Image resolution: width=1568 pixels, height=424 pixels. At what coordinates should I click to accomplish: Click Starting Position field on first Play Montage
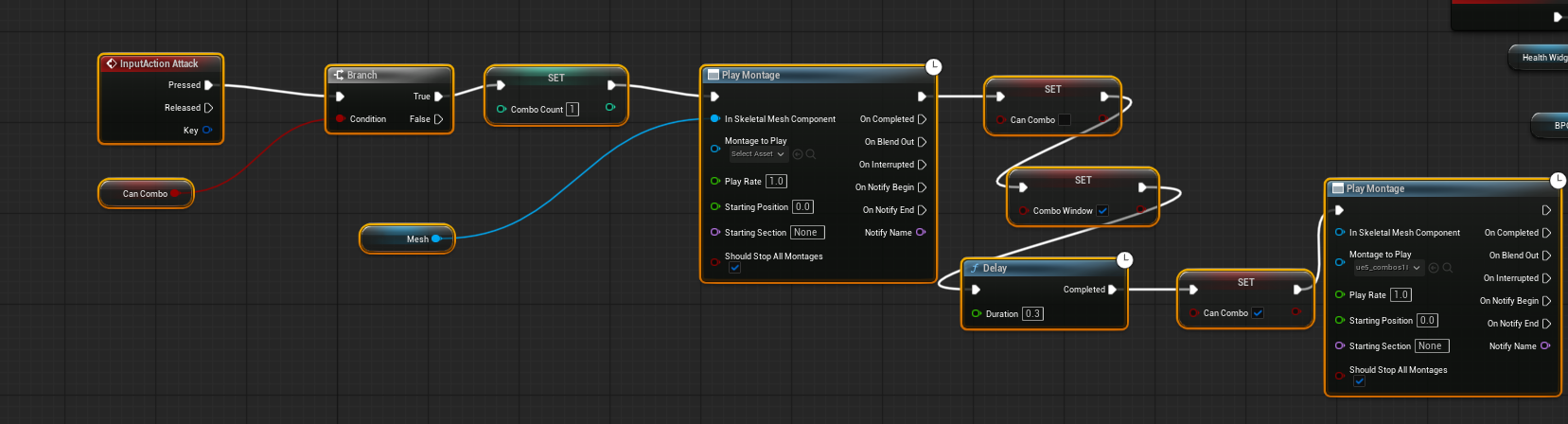[x=802, y=207]
